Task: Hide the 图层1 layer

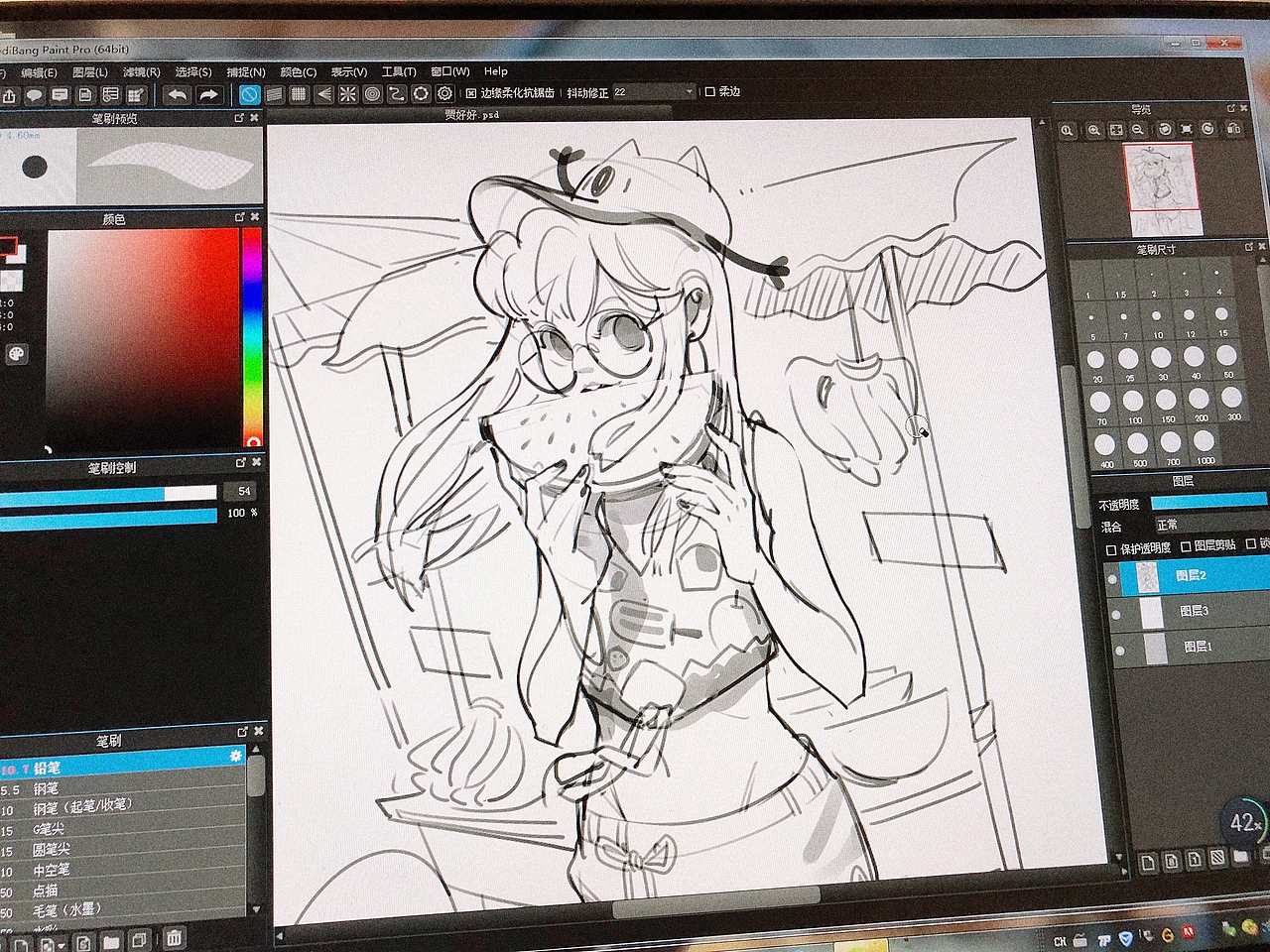Action: tap(1120, 651)
